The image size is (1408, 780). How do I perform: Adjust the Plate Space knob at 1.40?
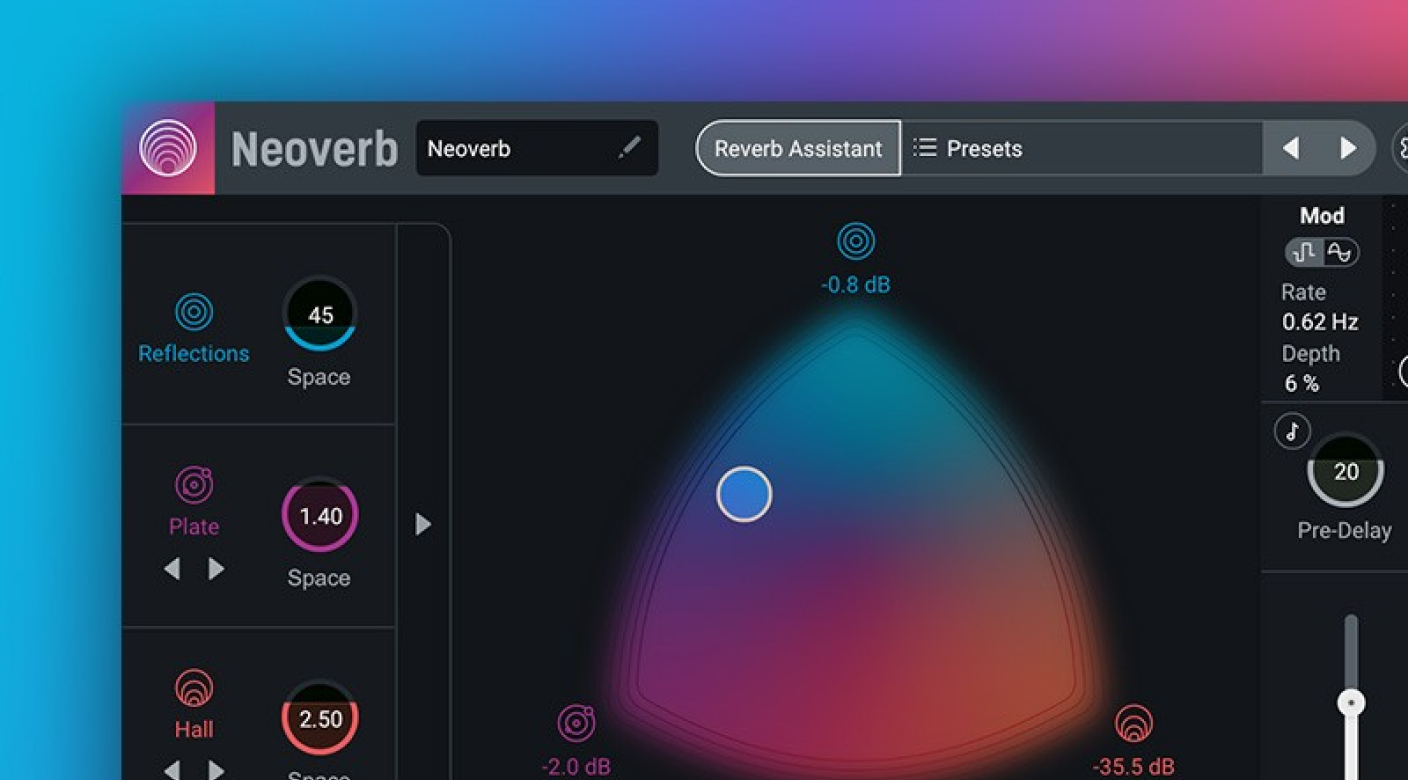pyautogui.click(x=320, y=515)
